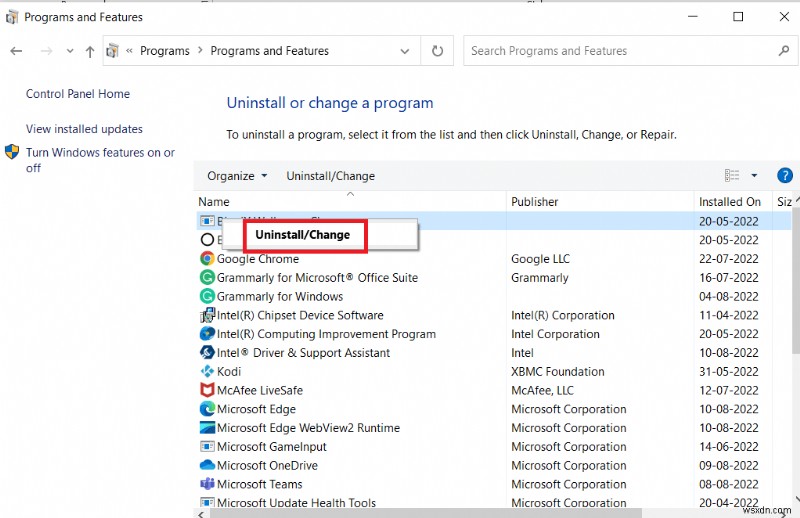Image resolution: width=800 pixels, height=518 pixels.
Task: Click Uninstall/Change in the toolbar
Action: click(330, 176)
